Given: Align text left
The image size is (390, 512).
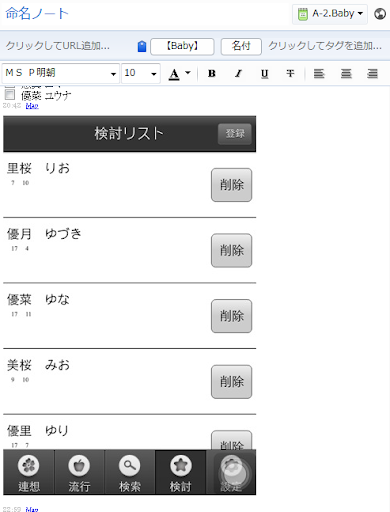Looking at the screenshot, I should coord(319,73).
